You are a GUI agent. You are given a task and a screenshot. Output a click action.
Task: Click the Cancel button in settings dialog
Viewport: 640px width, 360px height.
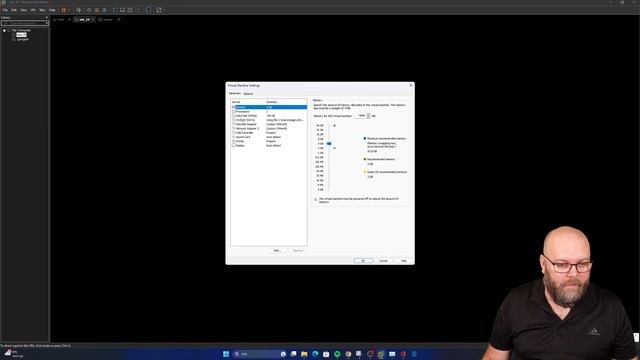(383, 260)
